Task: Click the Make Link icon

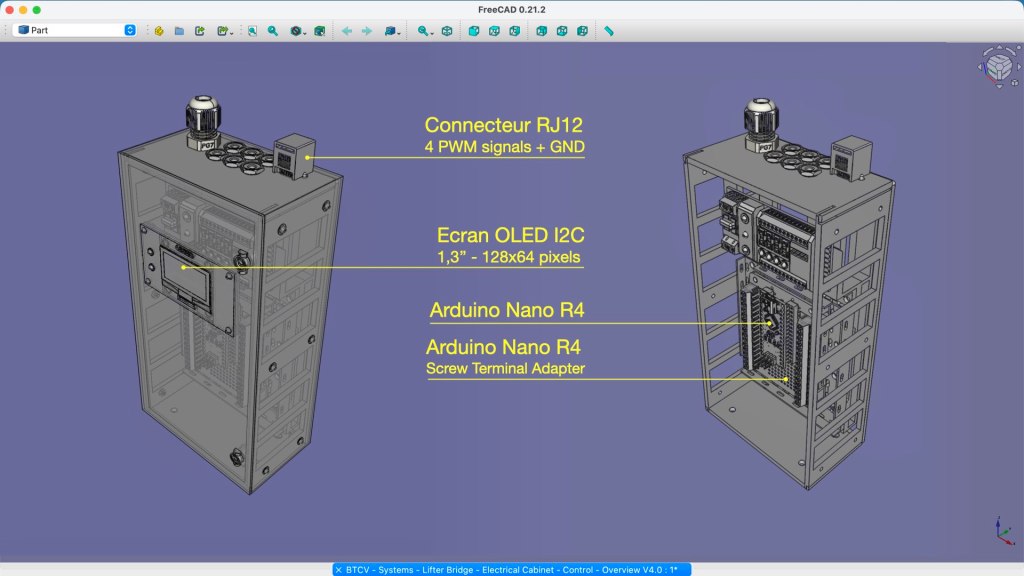Action: click(200, 31)
